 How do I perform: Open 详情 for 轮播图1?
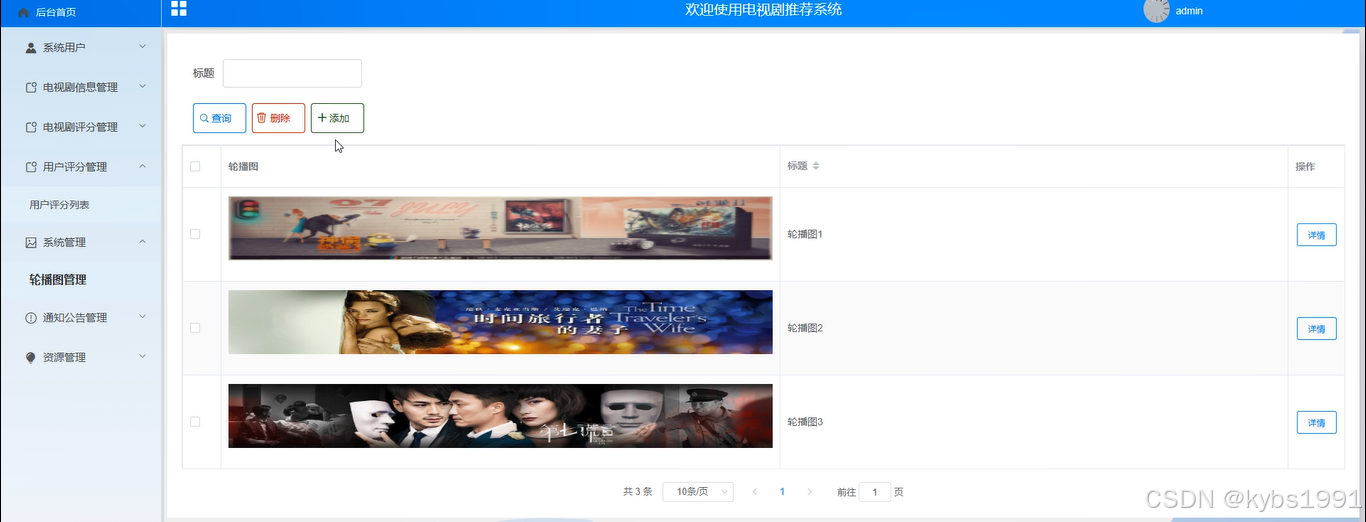click(1316, 235)
